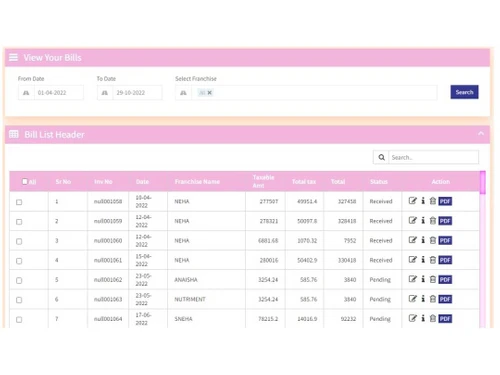Sort by the Date column header
The image size is (500, 375).
coord(142,182)
